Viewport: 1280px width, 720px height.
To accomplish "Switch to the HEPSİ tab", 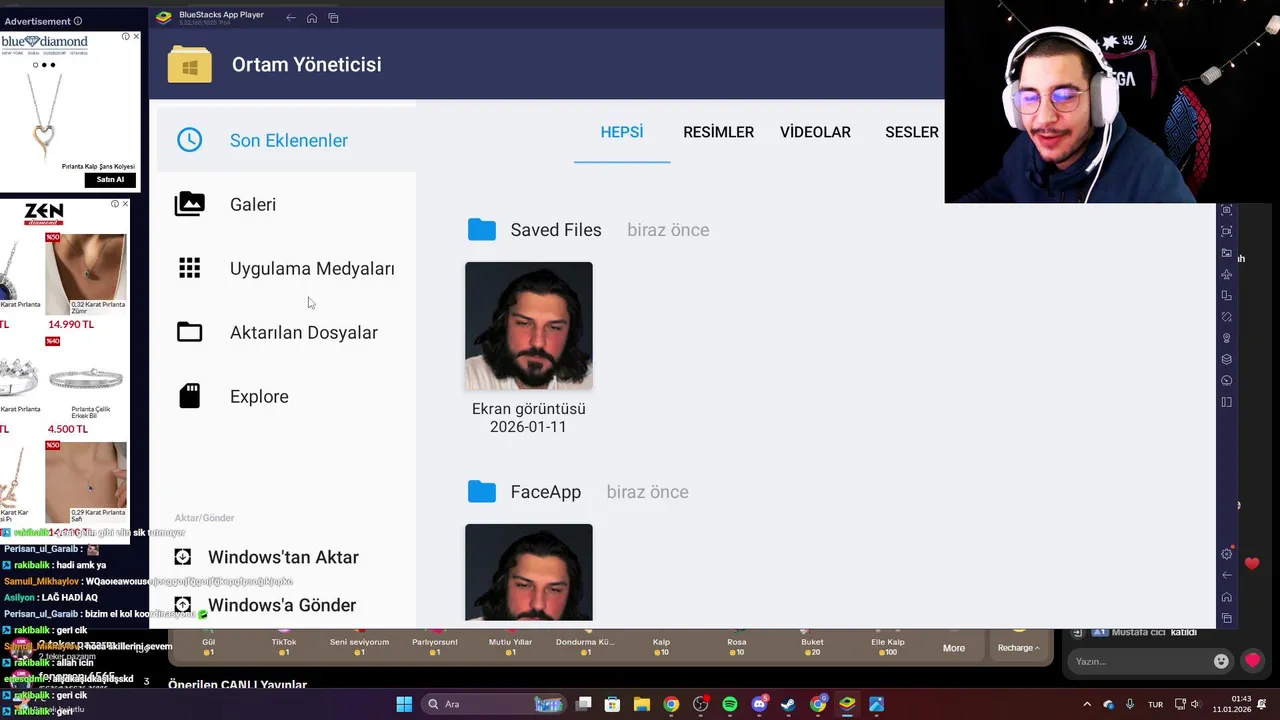I will (x=622, y=132).
